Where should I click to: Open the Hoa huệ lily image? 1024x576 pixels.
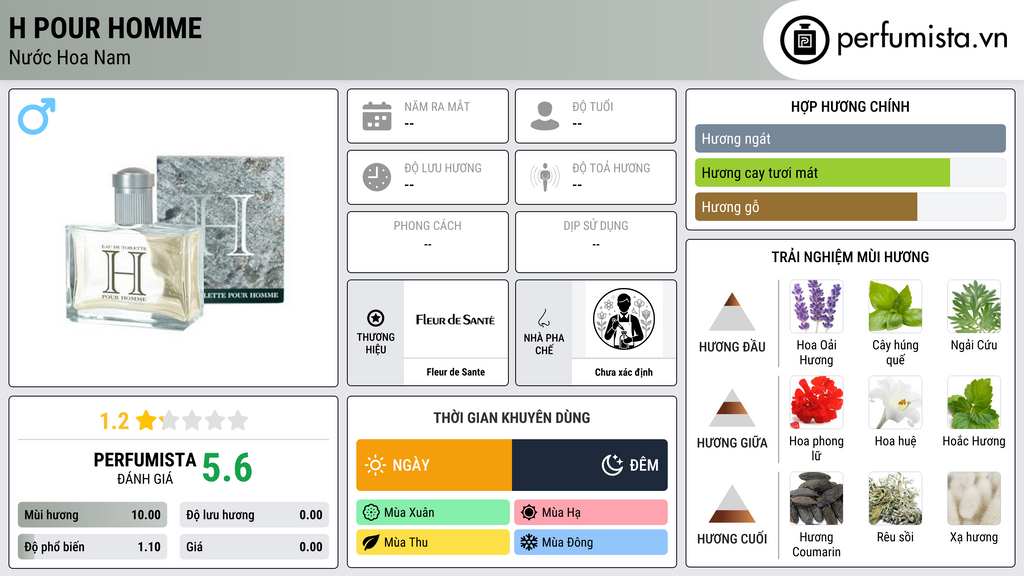pyautogui.click(x=895, y=402)
